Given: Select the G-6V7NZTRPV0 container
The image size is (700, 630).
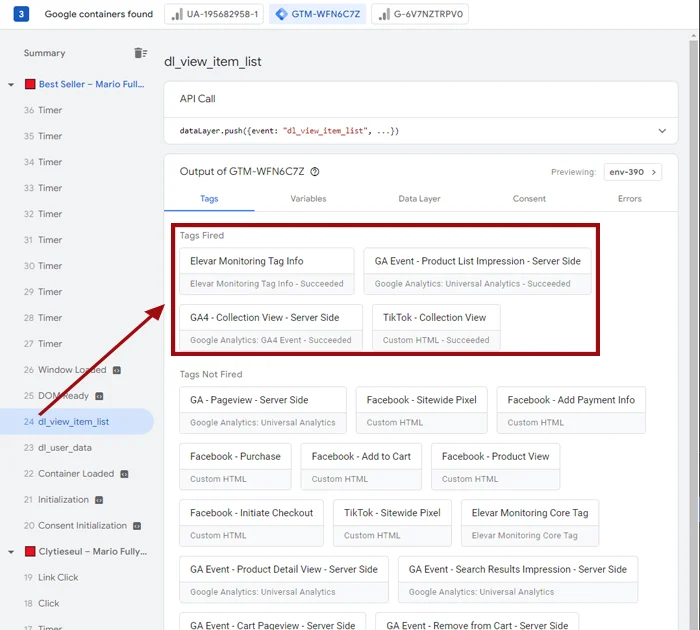Looking at the screenshot, I should click(x=420, y=14).
